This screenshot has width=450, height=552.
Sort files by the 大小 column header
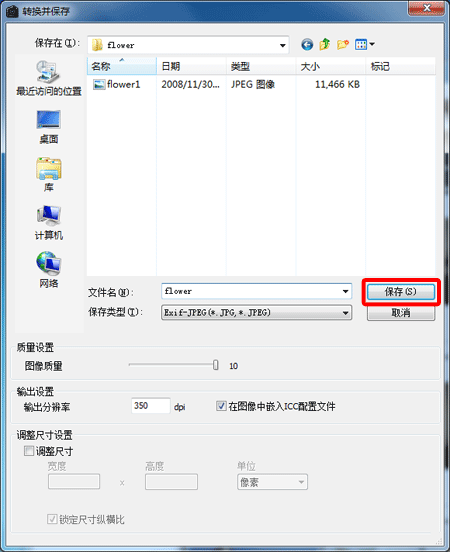[x=330, y=66]
